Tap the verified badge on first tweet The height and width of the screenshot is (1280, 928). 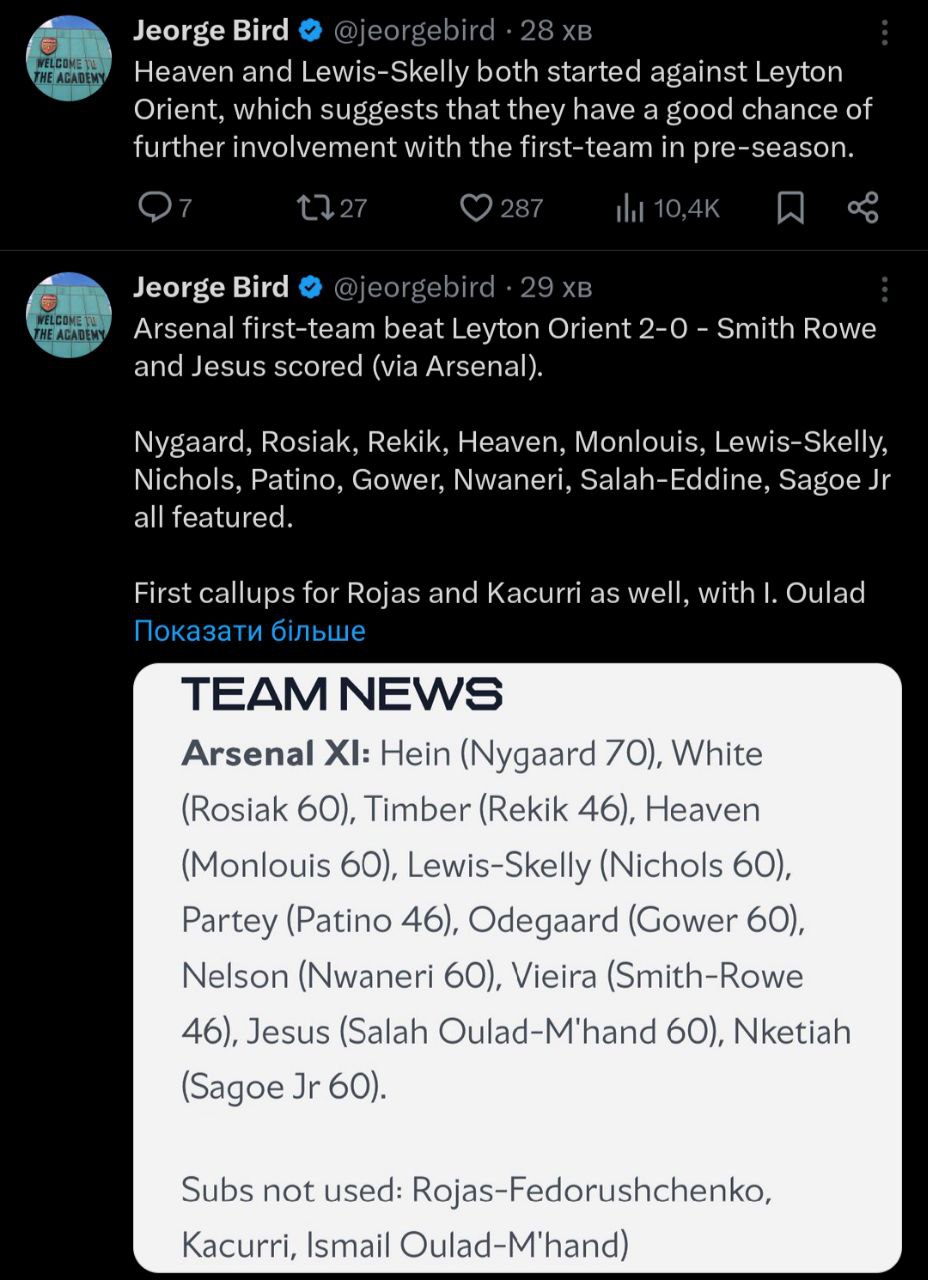tap(311, 32)
